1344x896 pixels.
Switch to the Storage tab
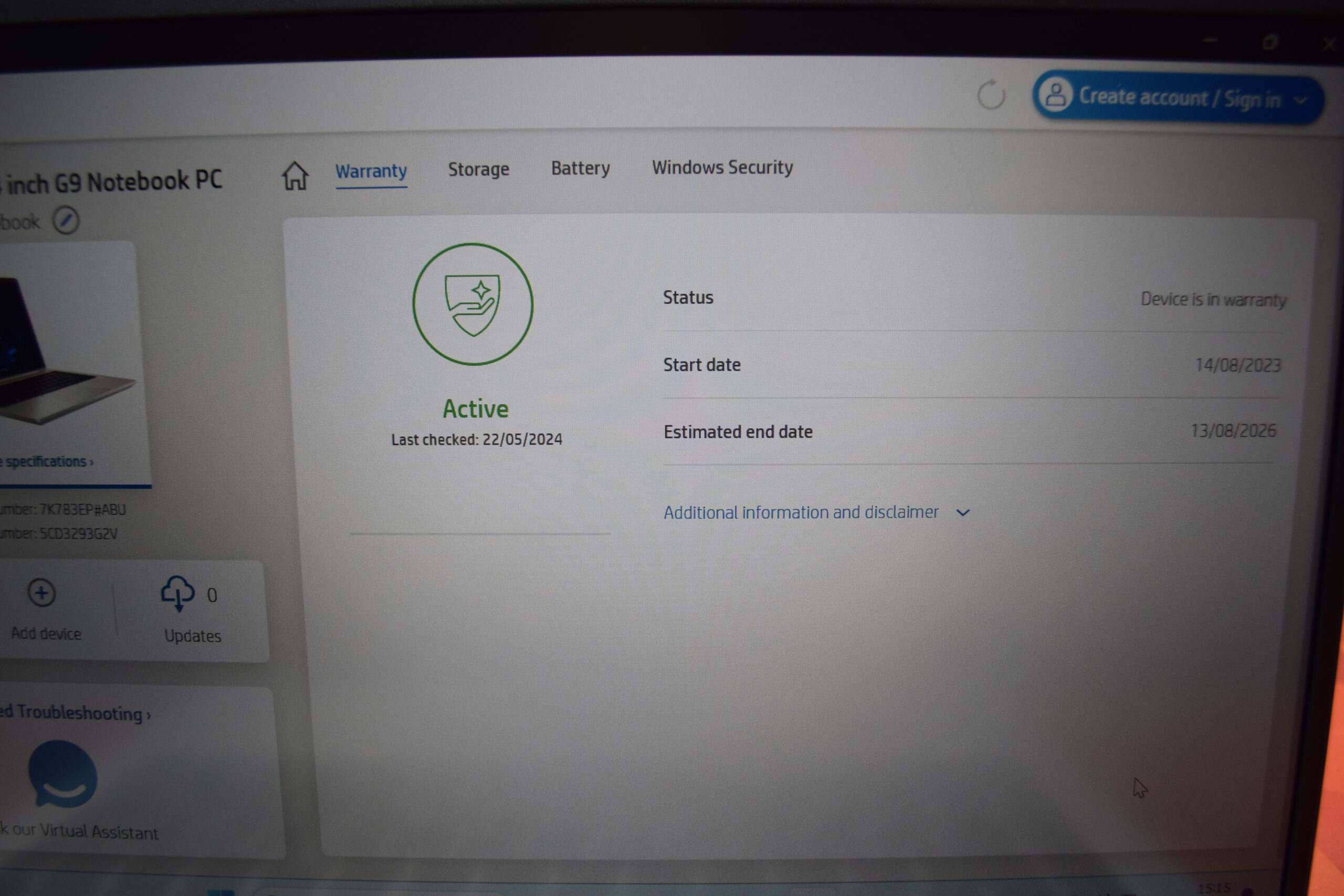pos(478,169)
